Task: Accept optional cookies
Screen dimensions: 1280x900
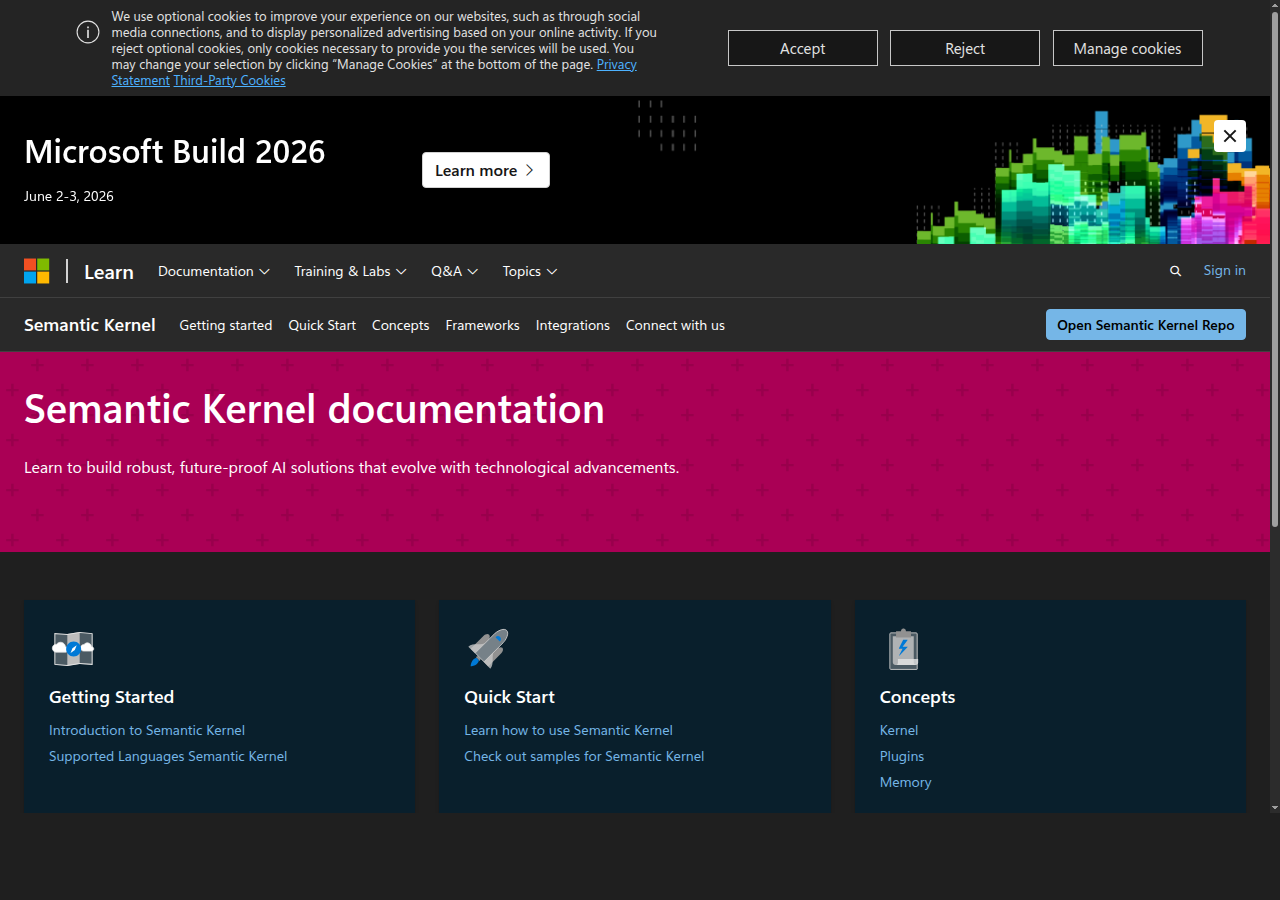Action: 803,48
